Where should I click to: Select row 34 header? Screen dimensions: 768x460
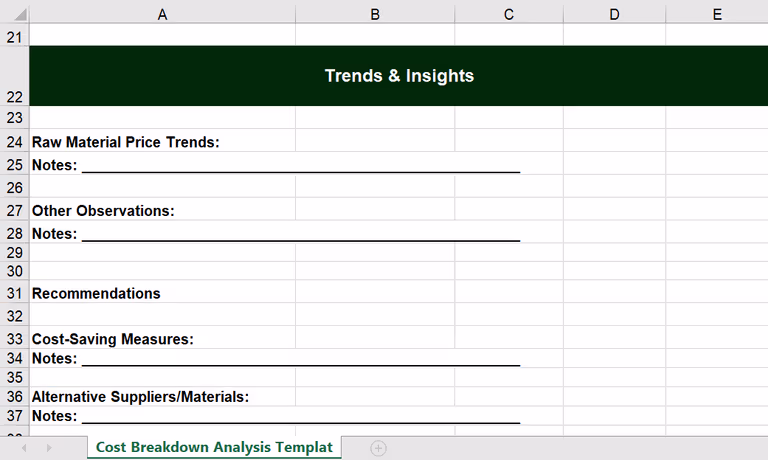coord(15,358)
